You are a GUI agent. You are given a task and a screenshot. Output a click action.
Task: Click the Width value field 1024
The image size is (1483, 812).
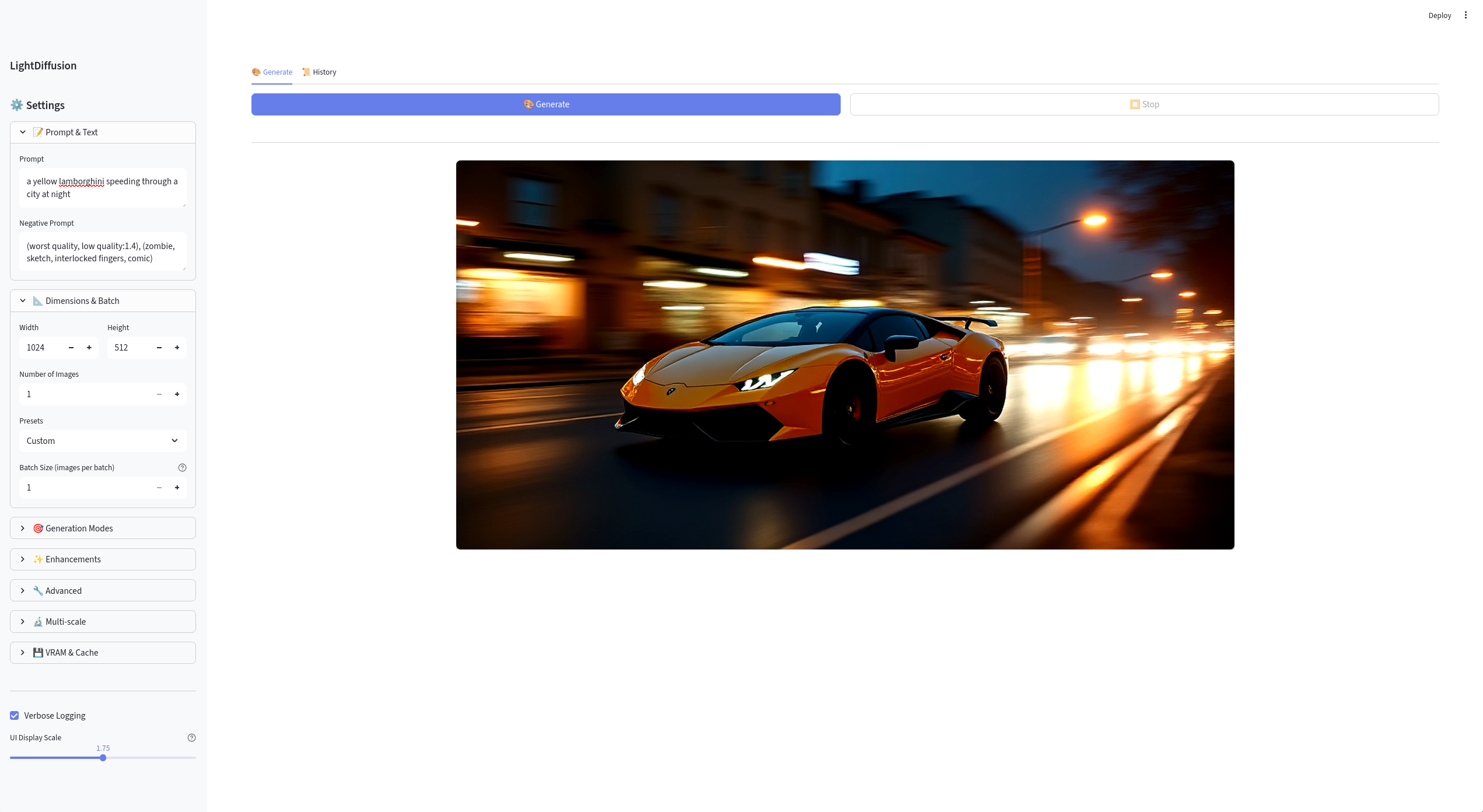(x=41, y=348)
